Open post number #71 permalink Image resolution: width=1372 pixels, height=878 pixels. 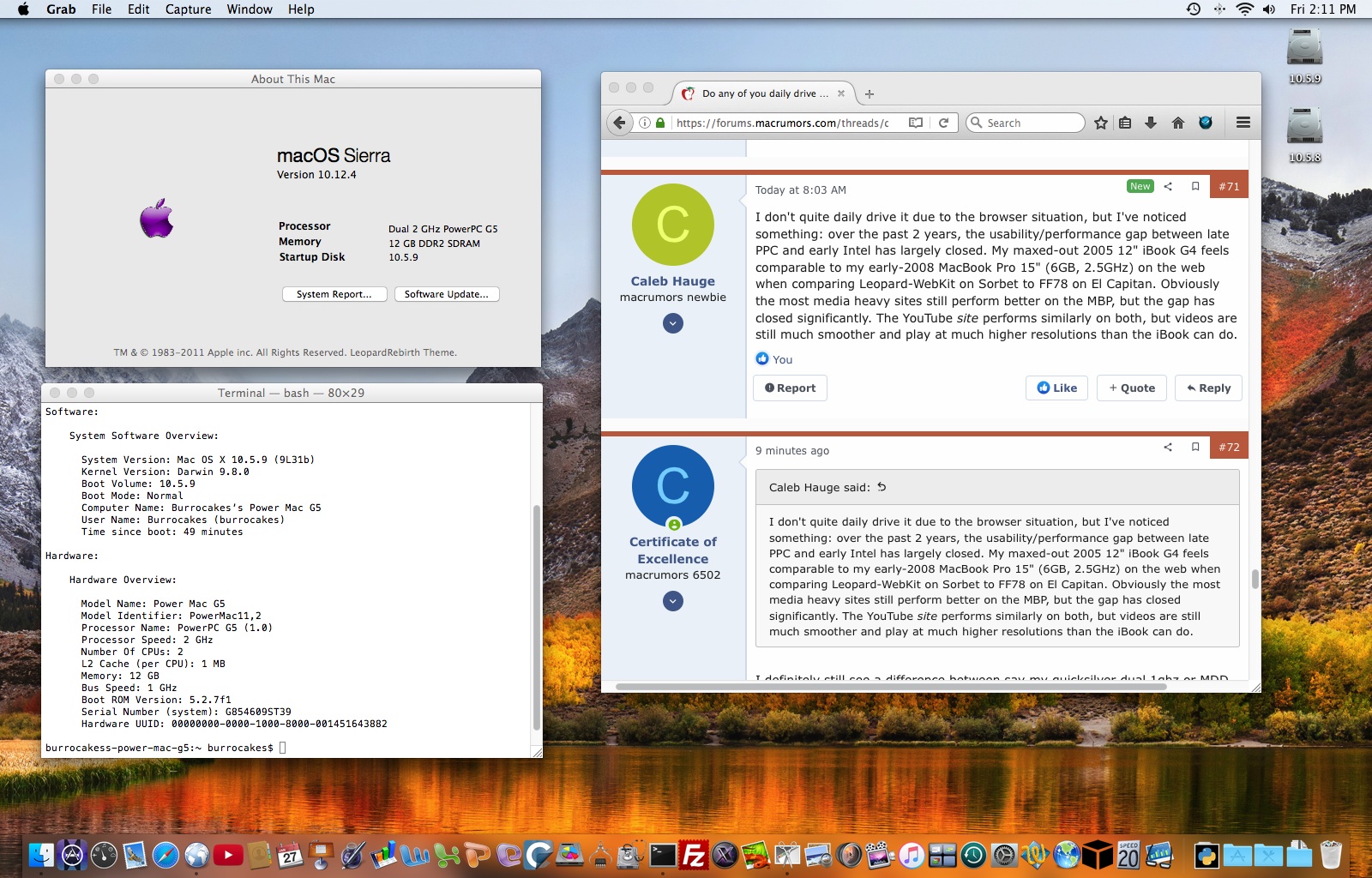(x=1229, y=186)
